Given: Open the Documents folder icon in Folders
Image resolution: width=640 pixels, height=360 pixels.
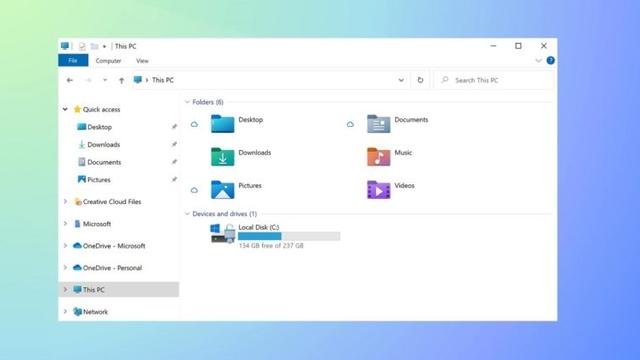Looking at the screenshot, I should [378, 124].
